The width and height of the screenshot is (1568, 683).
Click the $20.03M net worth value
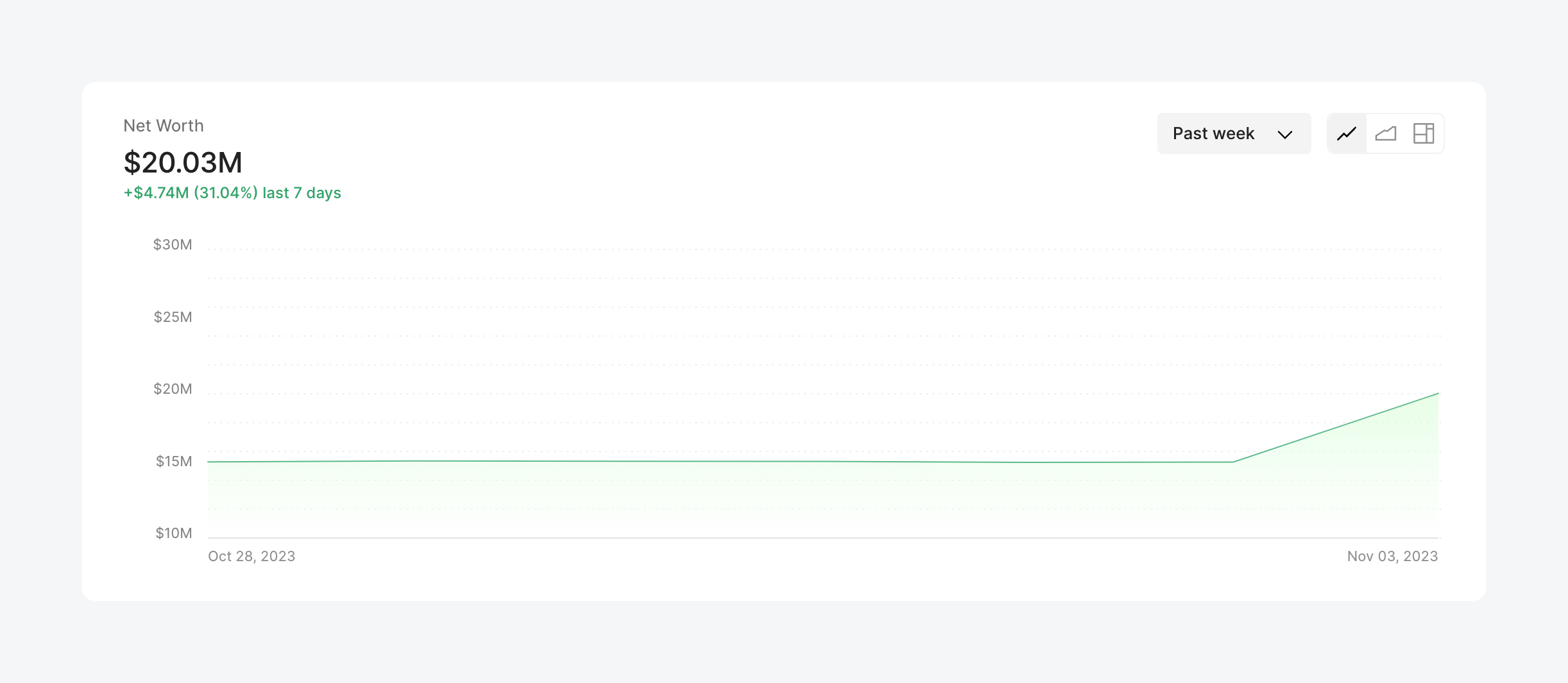(x=183, y=162)
